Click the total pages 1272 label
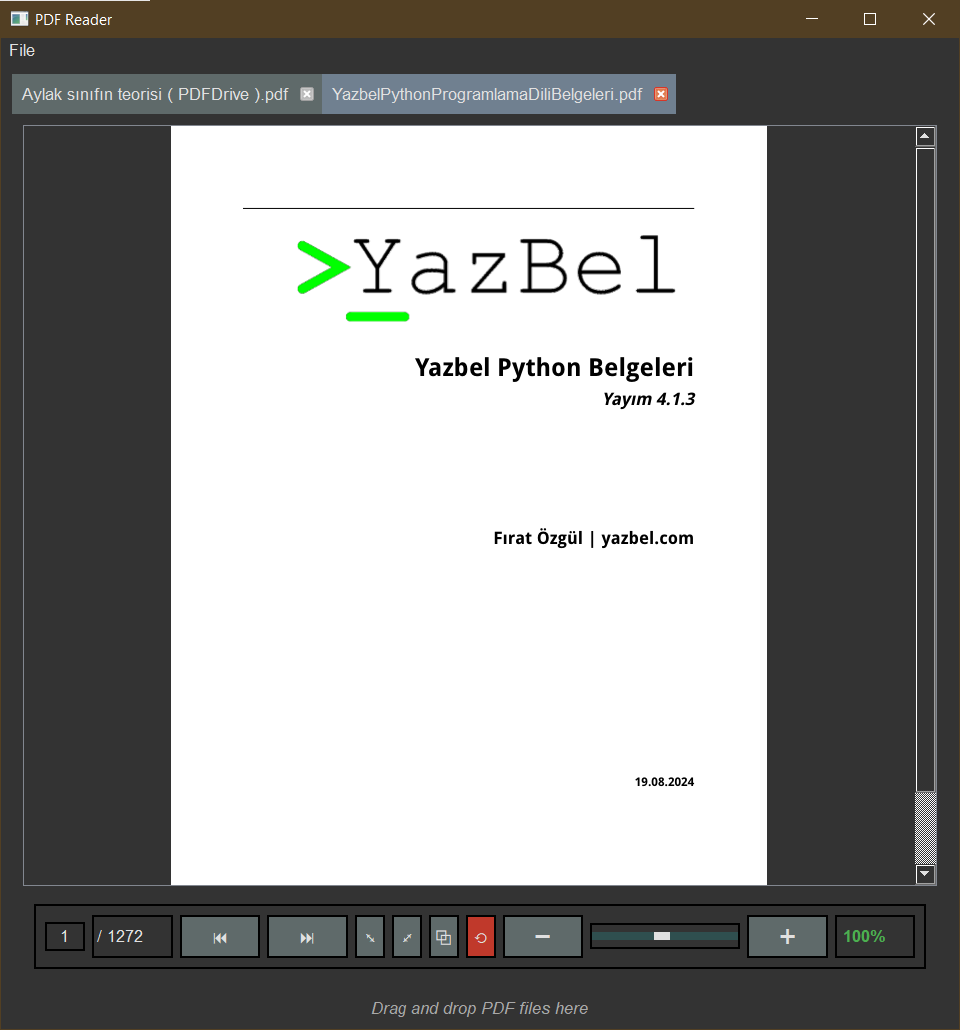 pos(132,936)
